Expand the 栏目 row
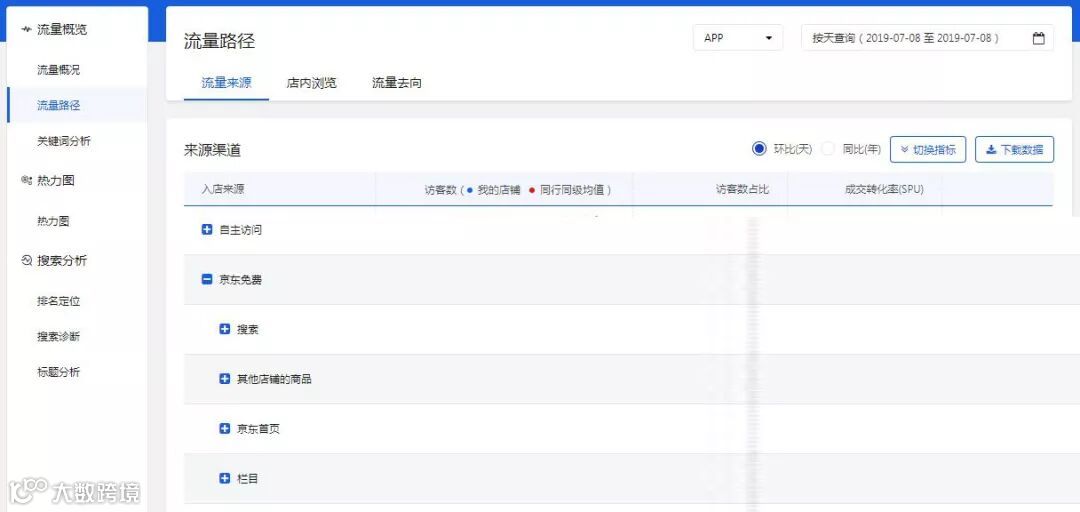The image size is (1080, 512). click(224, 478)
